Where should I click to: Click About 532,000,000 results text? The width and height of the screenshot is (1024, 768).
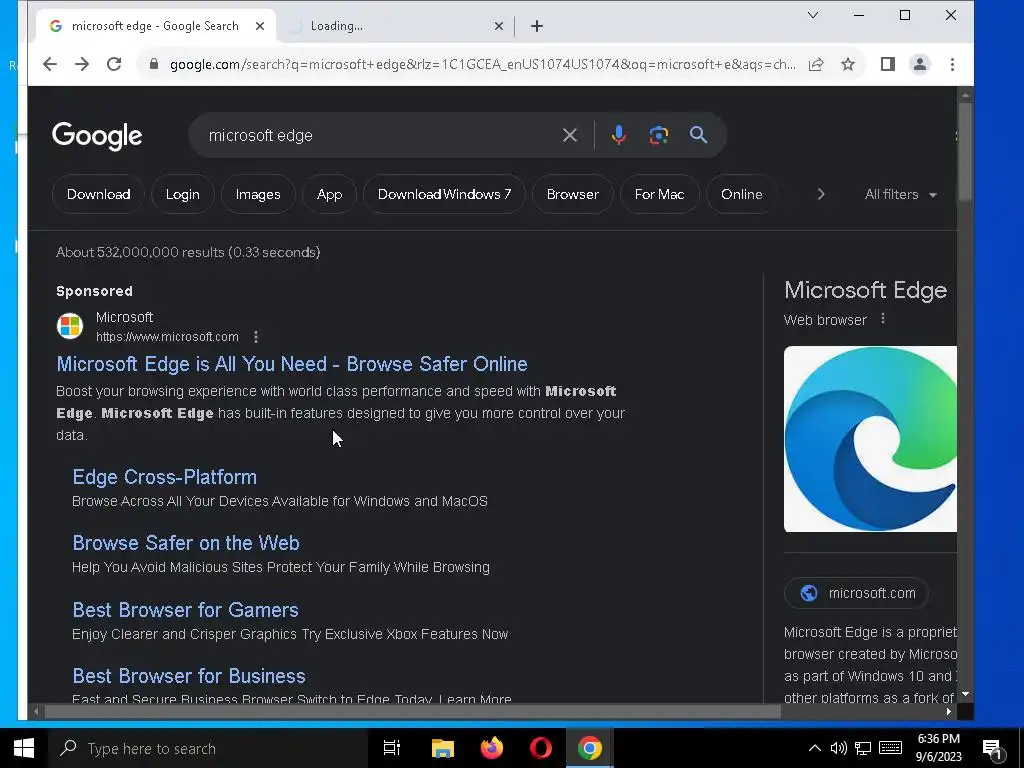pyautogui.click(x=188, y=252)
